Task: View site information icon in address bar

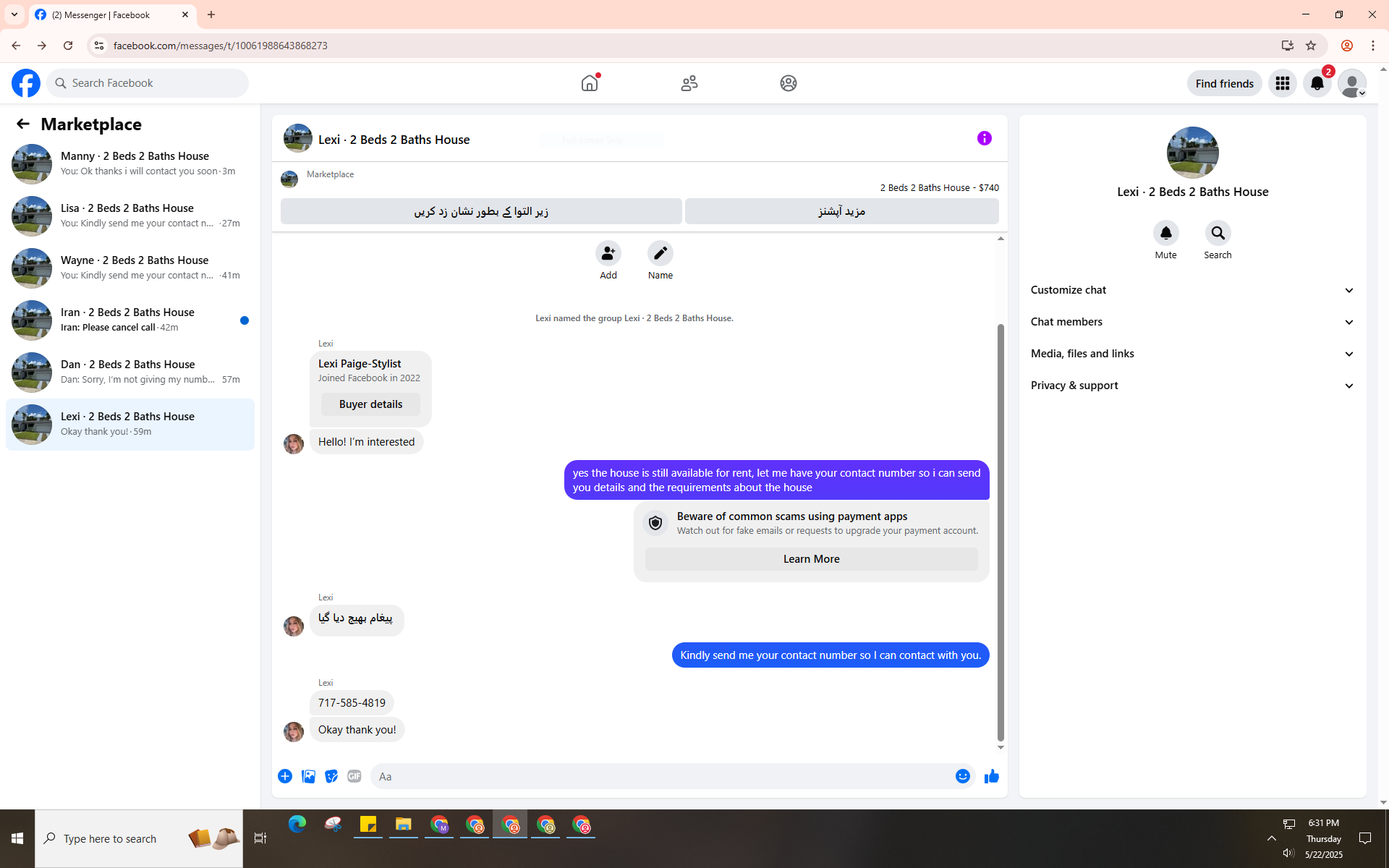Action: point(99,46)
